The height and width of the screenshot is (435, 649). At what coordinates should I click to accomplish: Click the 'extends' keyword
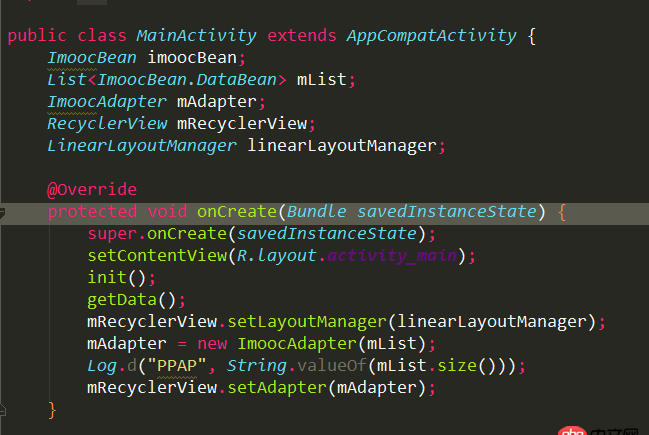coord(302,36)
